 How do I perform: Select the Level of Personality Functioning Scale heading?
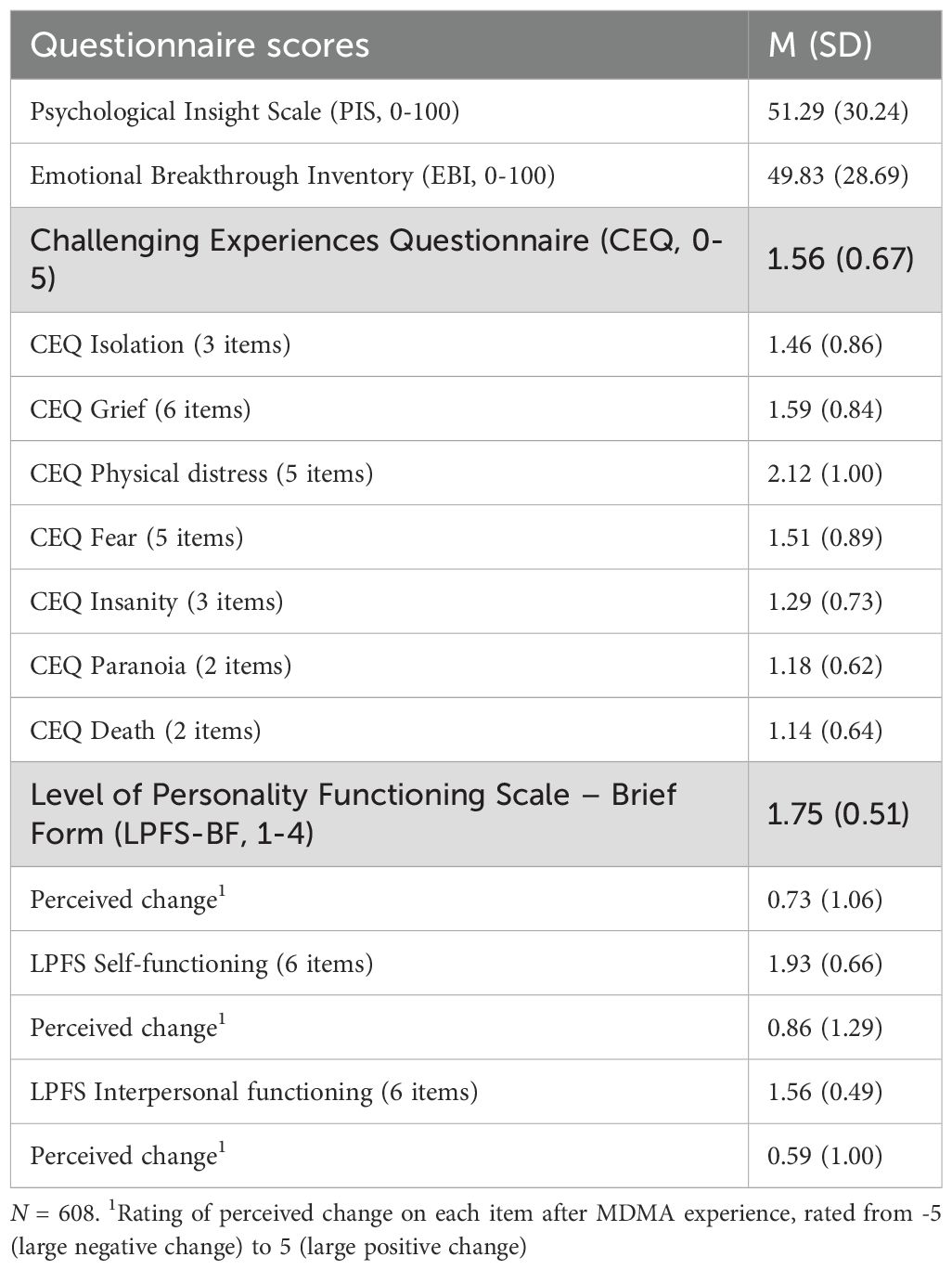point(353,813)
